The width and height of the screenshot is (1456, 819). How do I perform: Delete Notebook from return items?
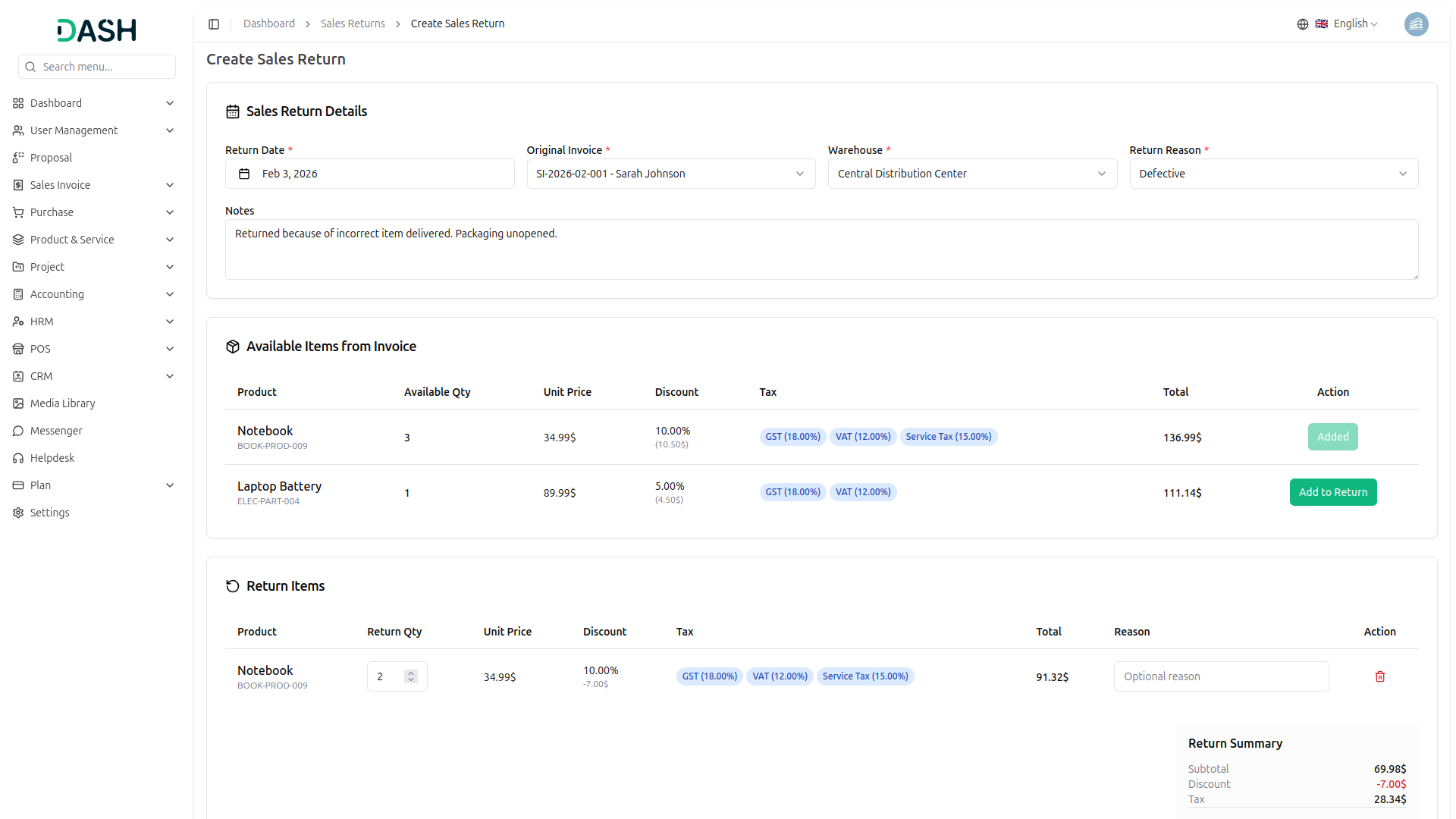tap(1379, 676)
